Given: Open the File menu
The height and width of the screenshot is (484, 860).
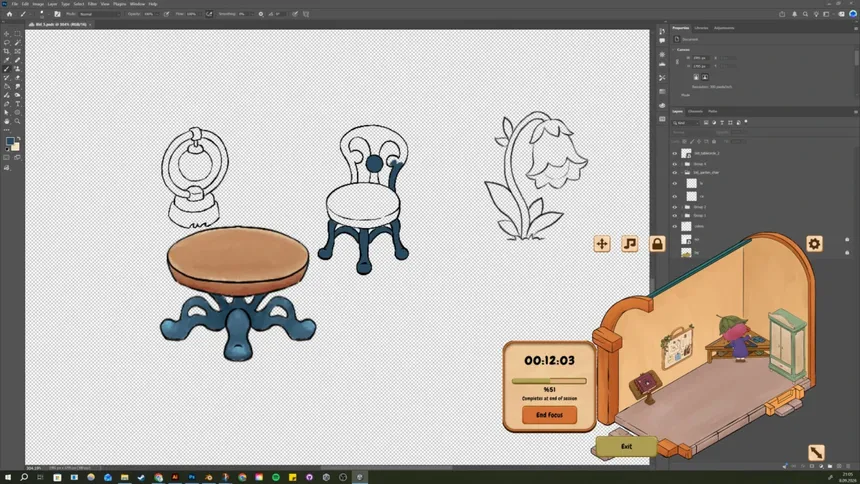Looking at the screenshot, I should pos(15,4).
